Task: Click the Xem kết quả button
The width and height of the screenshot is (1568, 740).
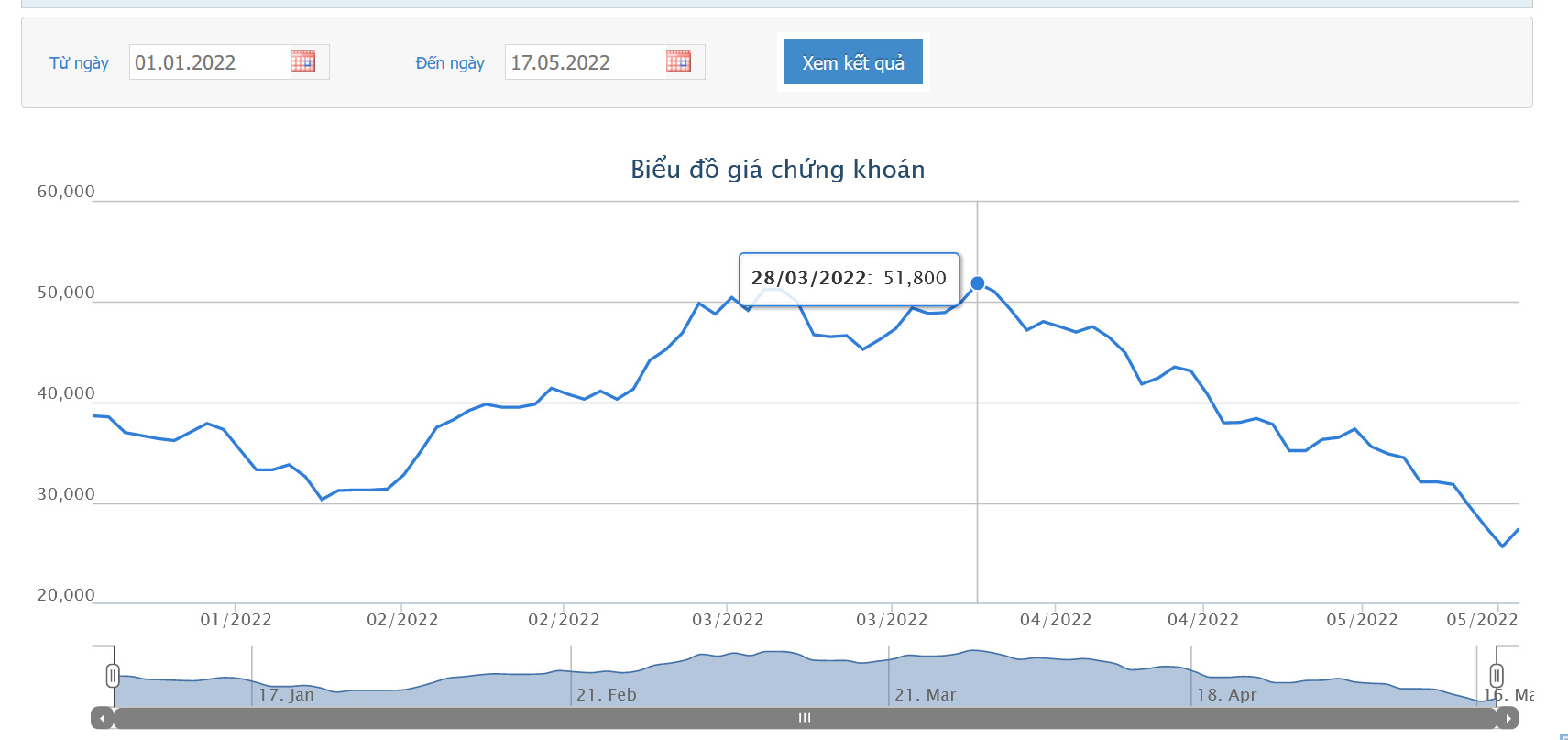Action: coord(853,62)
